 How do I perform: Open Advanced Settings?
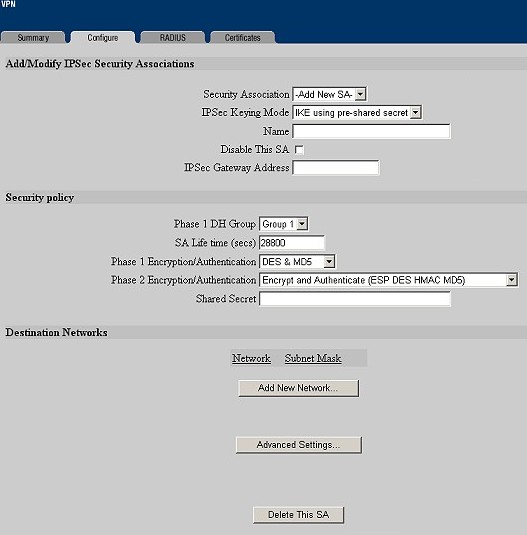298,445
